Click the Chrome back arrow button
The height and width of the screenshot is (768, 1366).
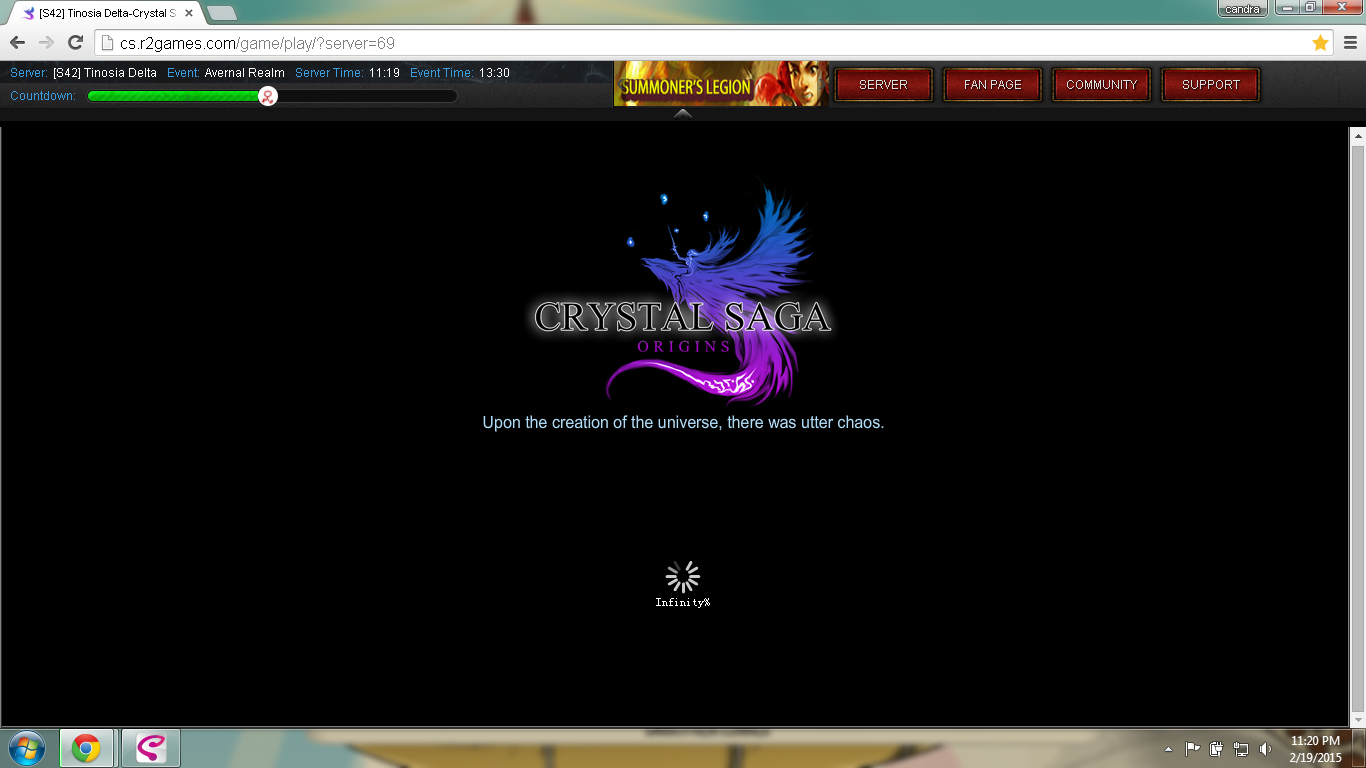point(17,43)
